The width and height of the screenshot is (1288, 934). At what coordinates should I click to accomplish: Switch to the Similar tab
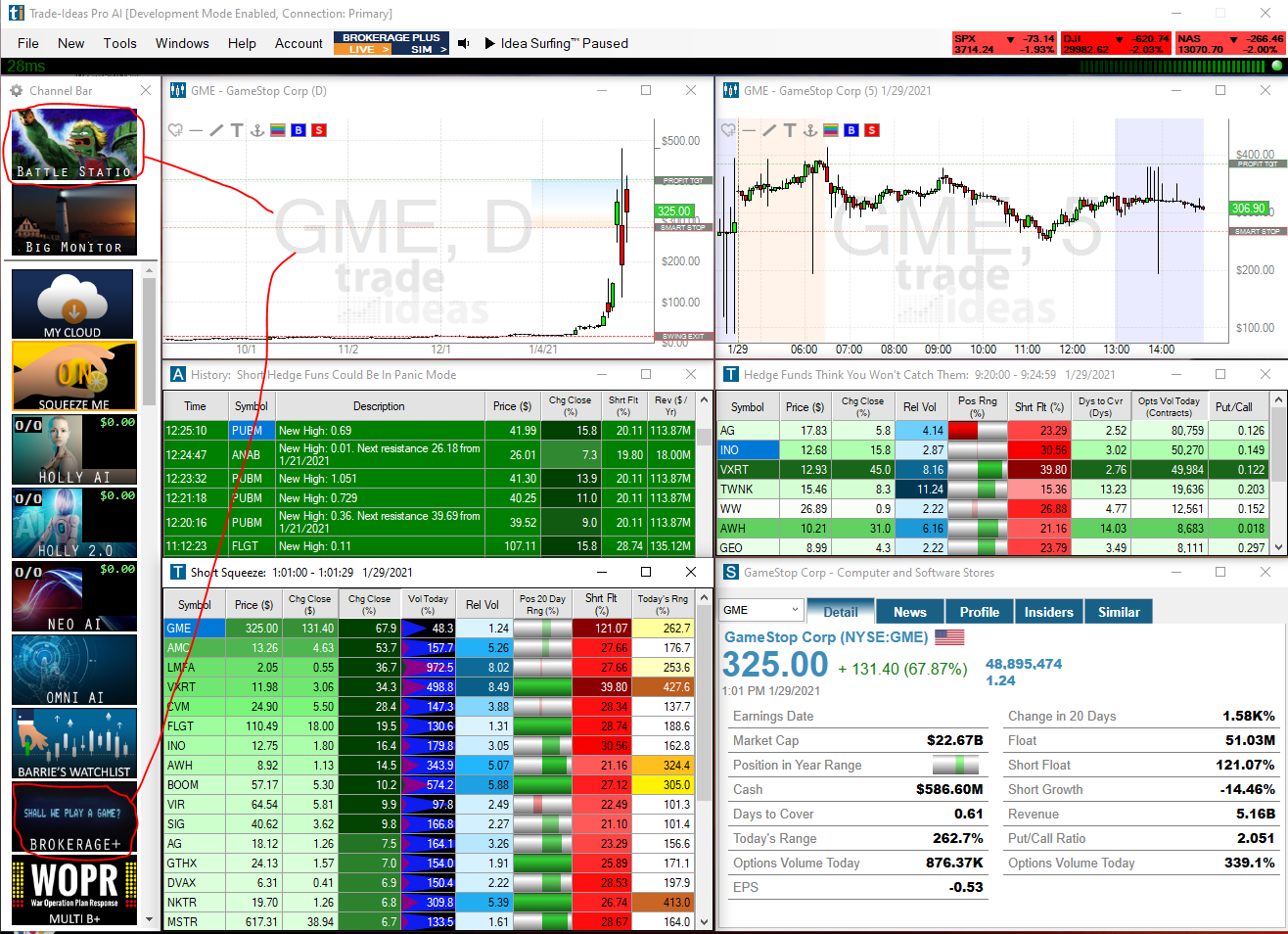[x=1119, y=612]
